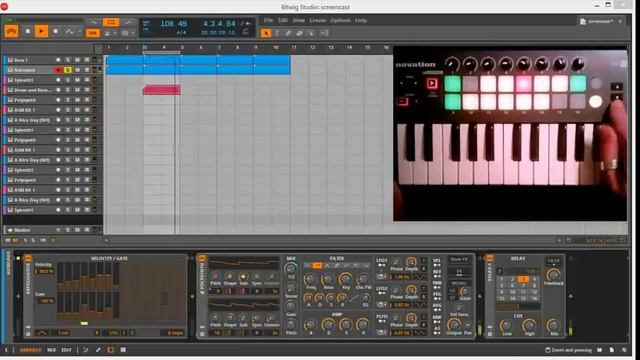Click the Filter Reso knob
The image size is (640, 360).
click(x=328, y=280)
